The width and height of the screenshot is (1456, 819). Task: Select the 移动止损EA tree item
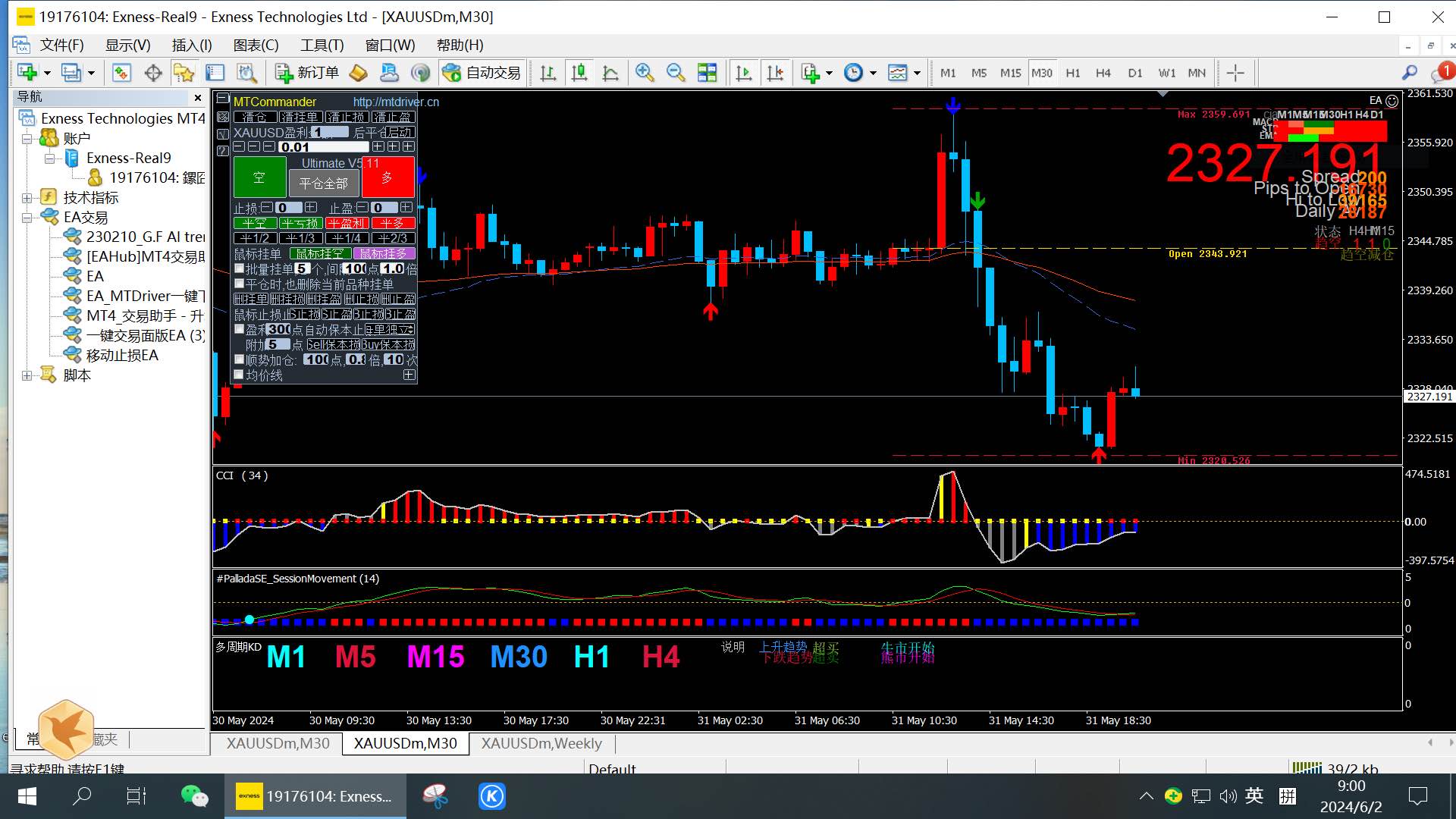pyautogui.click(x=121, y=356)
